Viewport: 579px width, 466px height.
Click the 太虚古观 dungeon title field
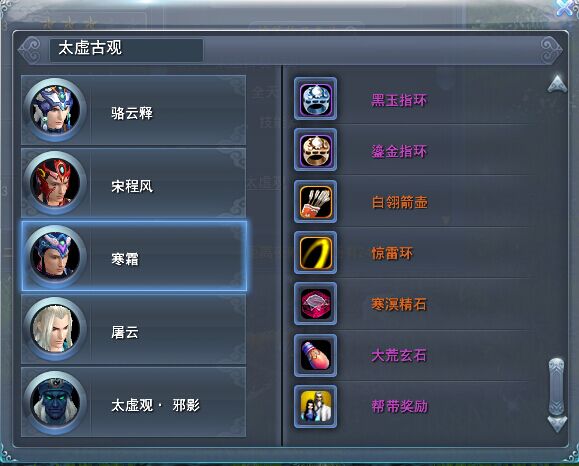coord(126,50)
